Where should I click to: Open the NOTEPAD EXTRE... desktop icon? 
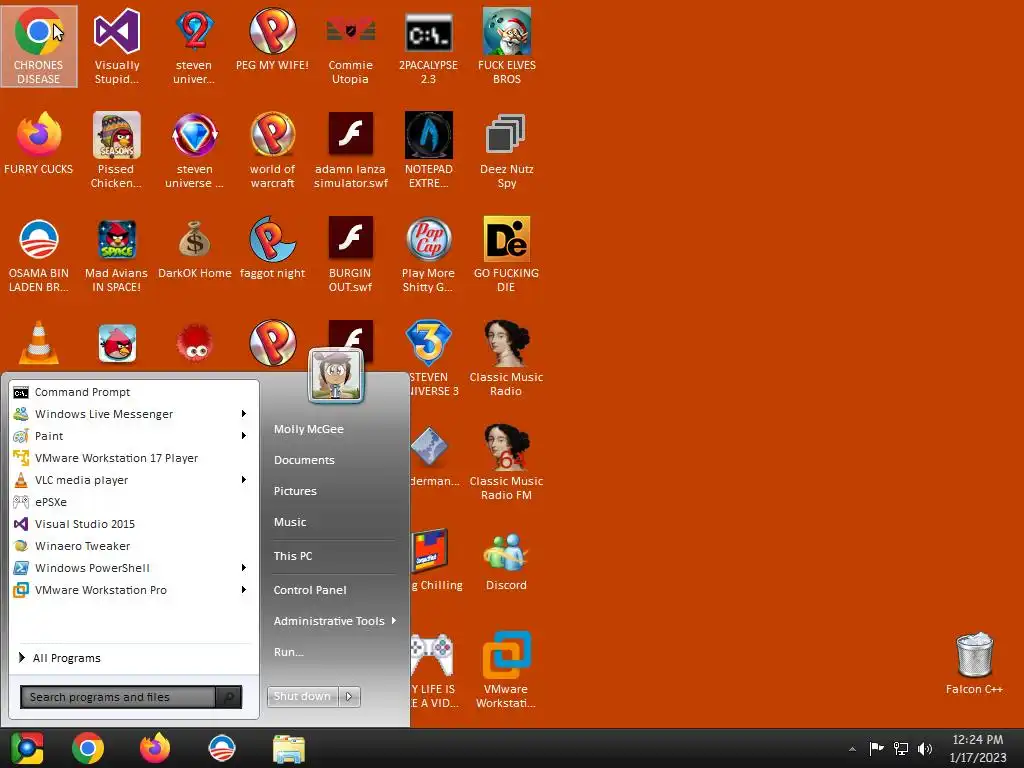tap(428, 150)
